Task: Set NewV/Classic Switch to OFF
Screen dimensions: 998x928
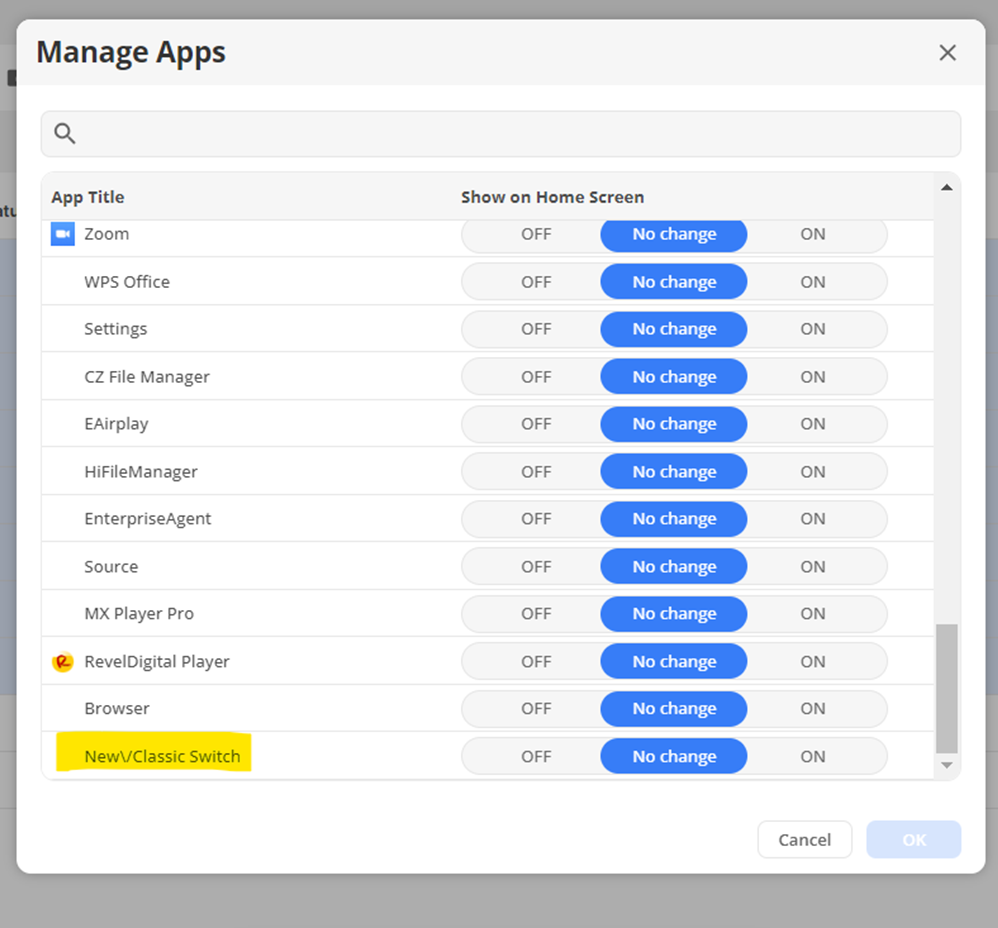Action: click(x=536, y=756)
